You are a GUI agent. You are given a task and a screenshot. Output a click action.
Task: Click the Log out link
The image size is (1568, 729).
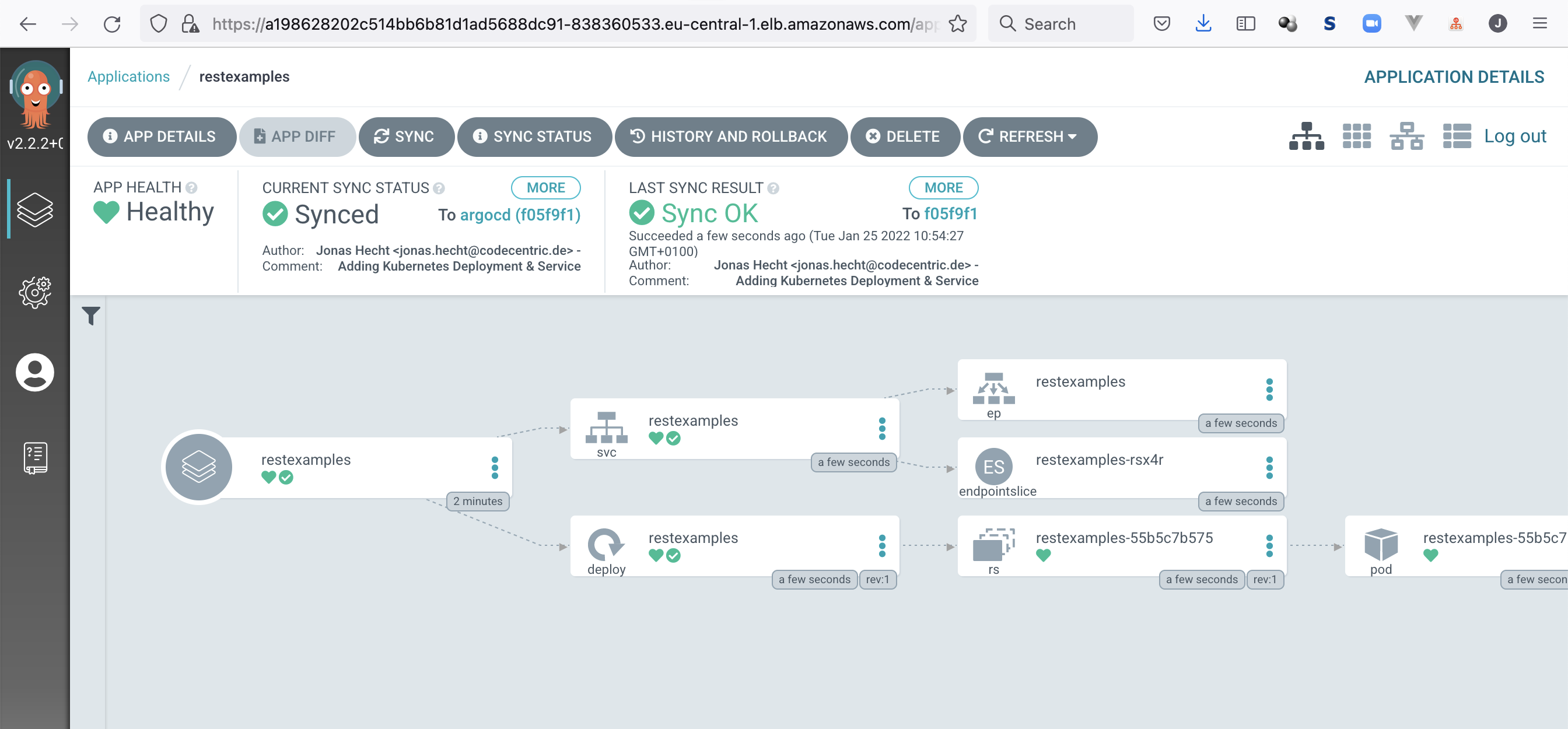pos(1514,136)
